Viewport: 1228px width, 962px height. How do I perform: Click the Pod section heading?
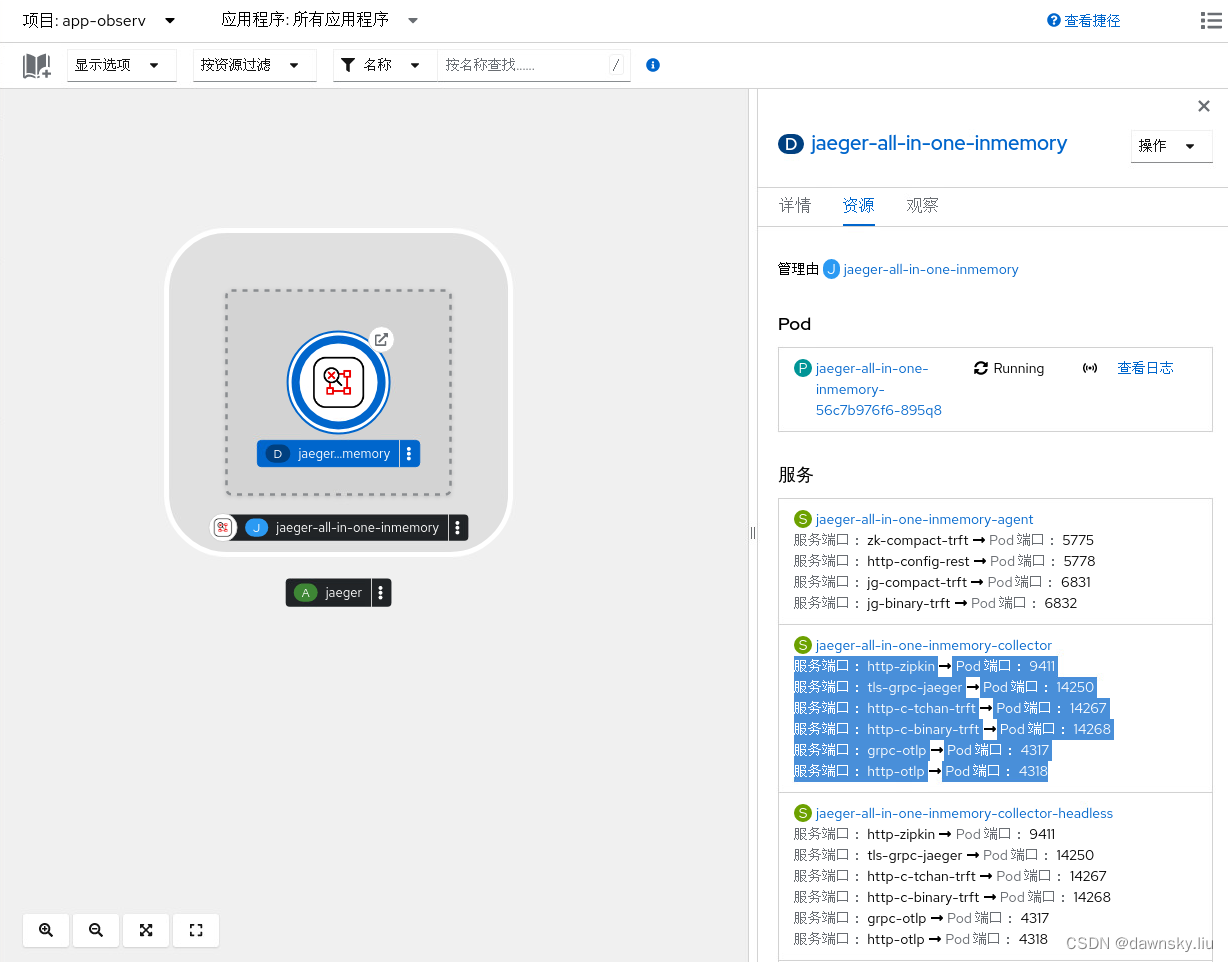pyautogui.click(x=794, y=324)
